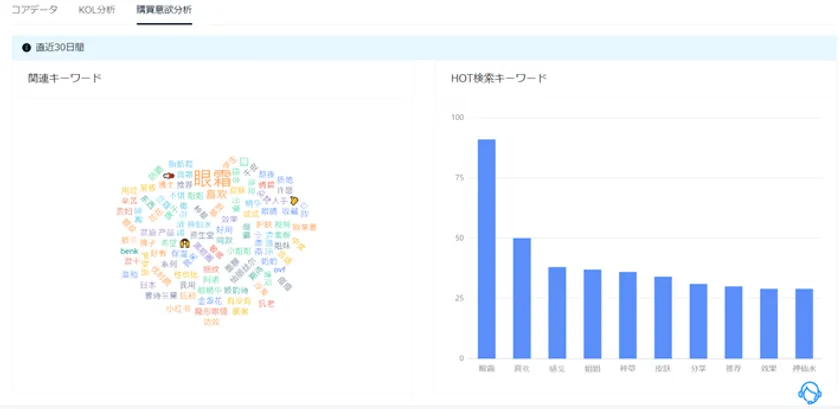The width and height of the screenshot is (840, 409).
Task: Click the 资生堂 keyword in word cloud
Action: click(x=202, y=235)
